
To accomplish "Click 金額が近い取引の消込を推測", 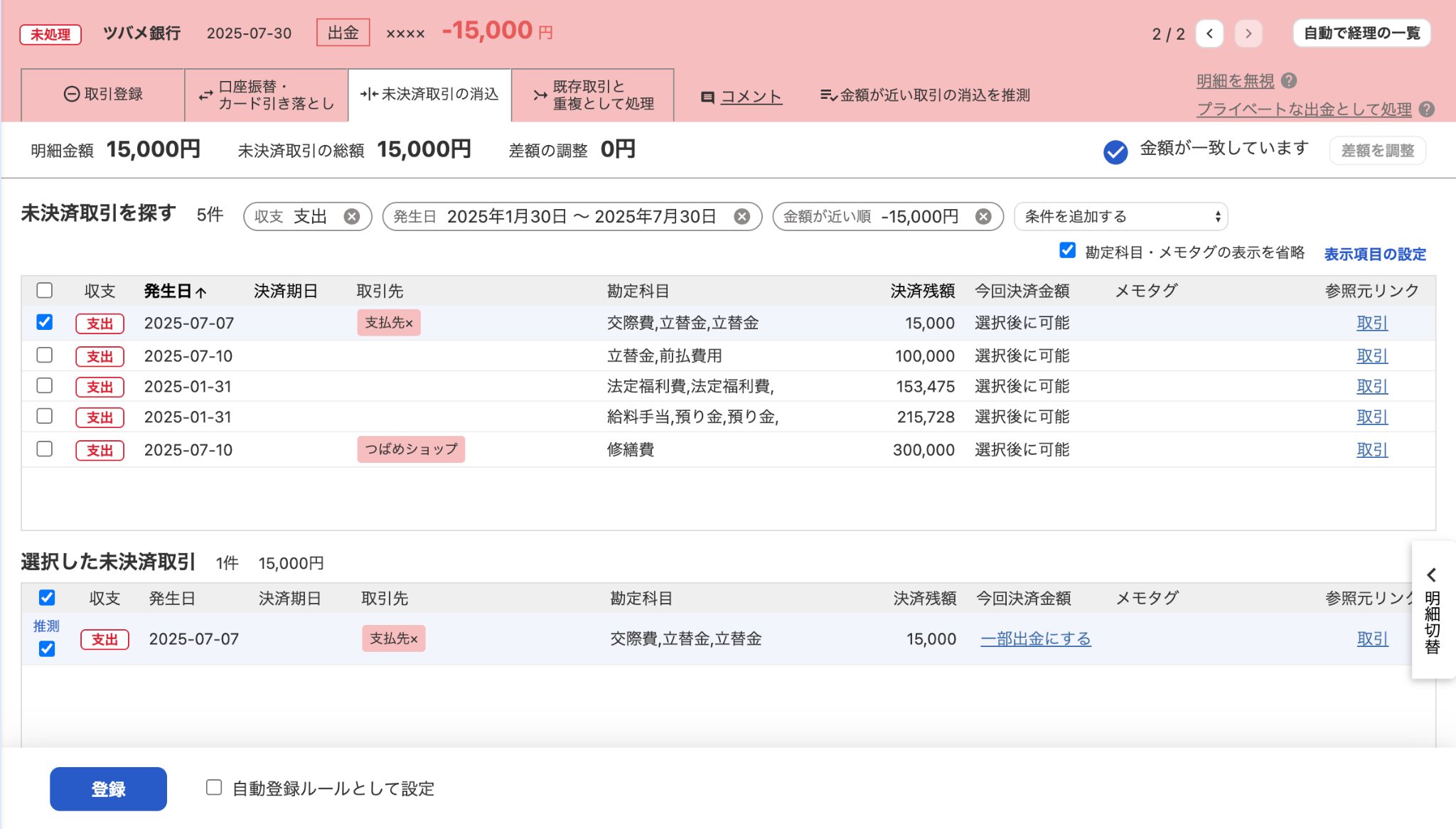I will tap(925, 95).
